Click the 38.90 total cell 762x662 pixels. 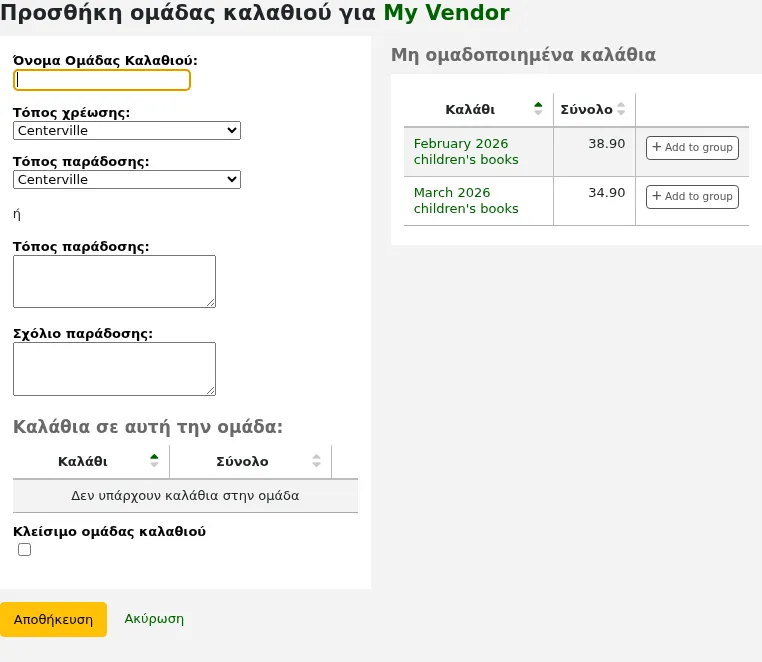point(594,152)
